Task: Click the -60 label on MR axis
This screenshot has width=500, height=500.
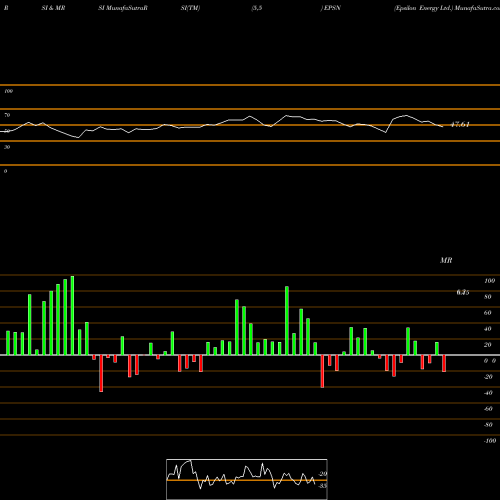Action: click(x=488, y=409)
